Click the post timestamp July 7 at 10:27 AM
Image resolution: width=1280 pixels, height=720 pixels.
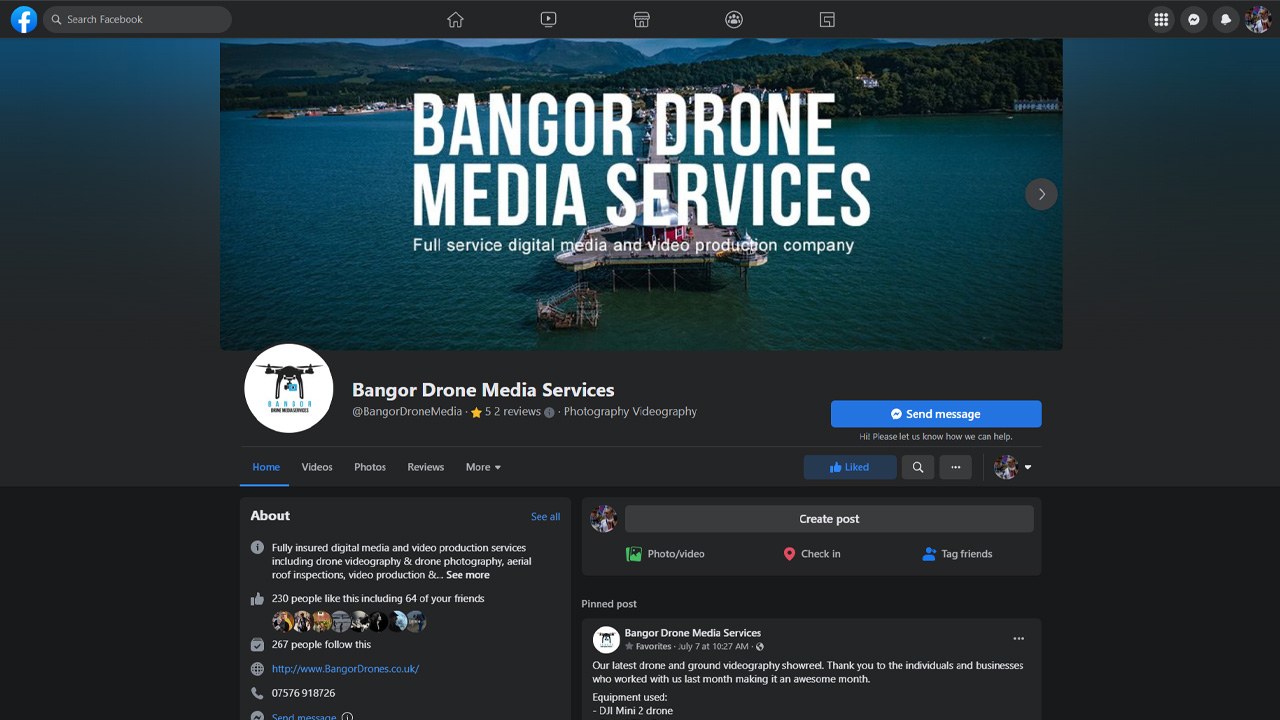click(x=713, y=647)
